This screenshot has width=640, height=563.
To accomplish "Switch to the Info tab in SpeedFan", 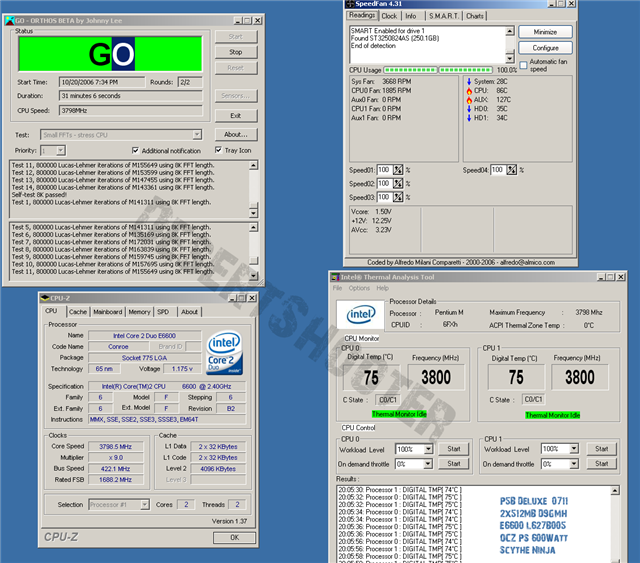I will pos(411,16).
